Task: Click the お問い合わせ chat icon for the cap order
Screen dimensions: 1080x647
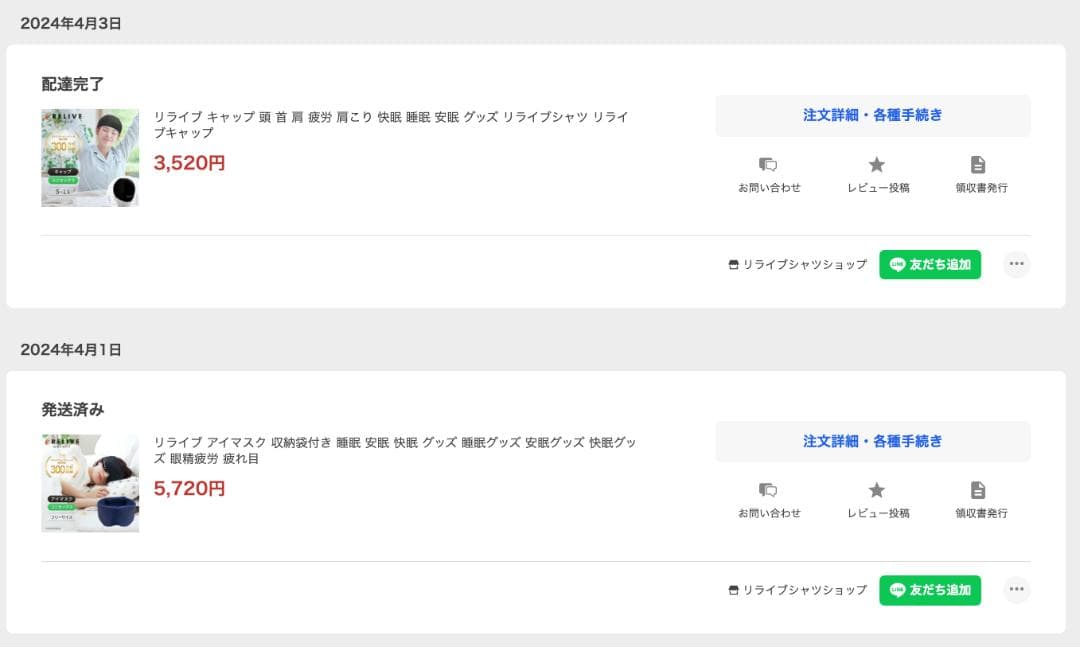Action: point(766,165)
